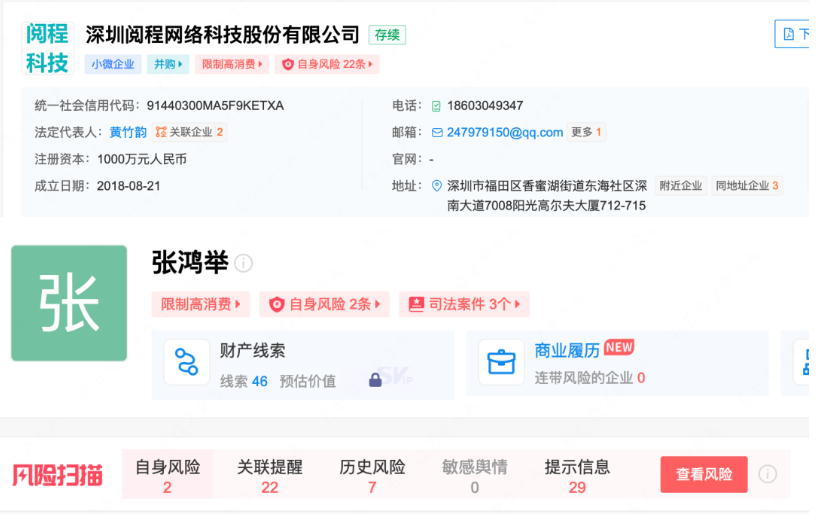Click the 风险扫描 logo
Image resolution: width=822 pixels, height=527 pixels.
pyautogui.click(x=57, y=475)
